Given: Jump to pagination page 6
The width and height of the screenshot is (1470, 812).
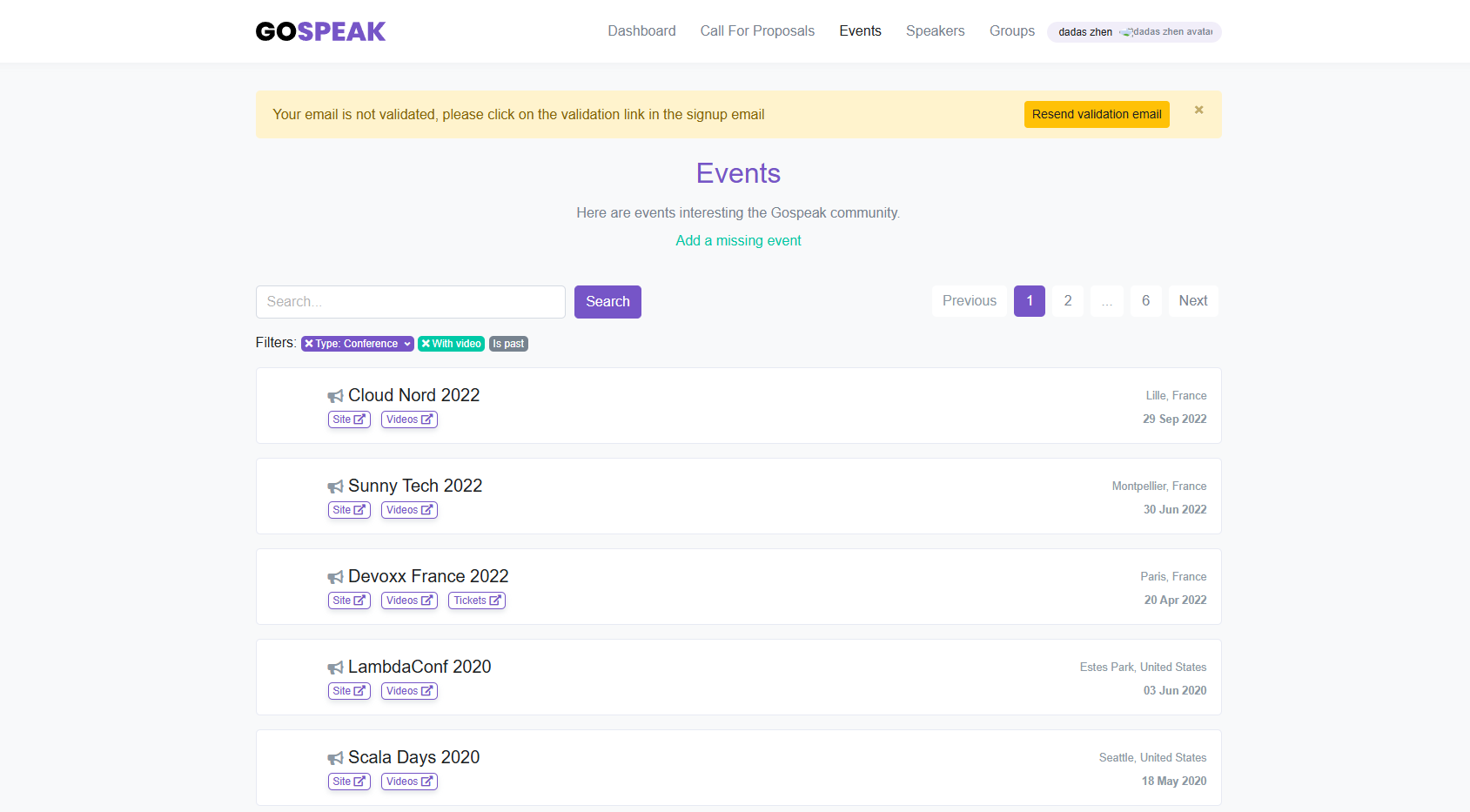Looking at the screenshot, I should (x=1145, y=301).
